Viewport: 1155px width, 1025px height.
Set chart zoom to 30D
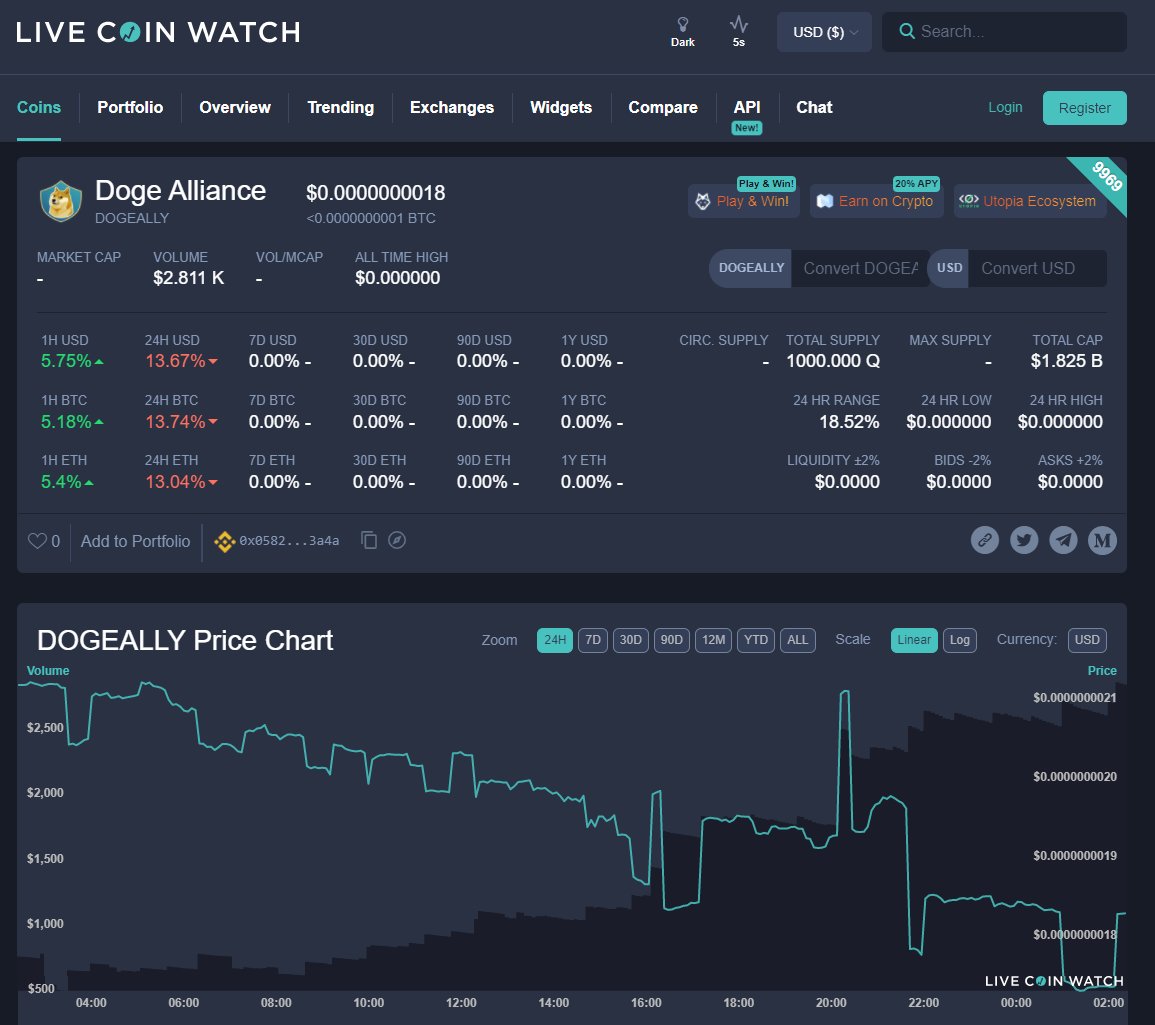click(x=631, y=640)
